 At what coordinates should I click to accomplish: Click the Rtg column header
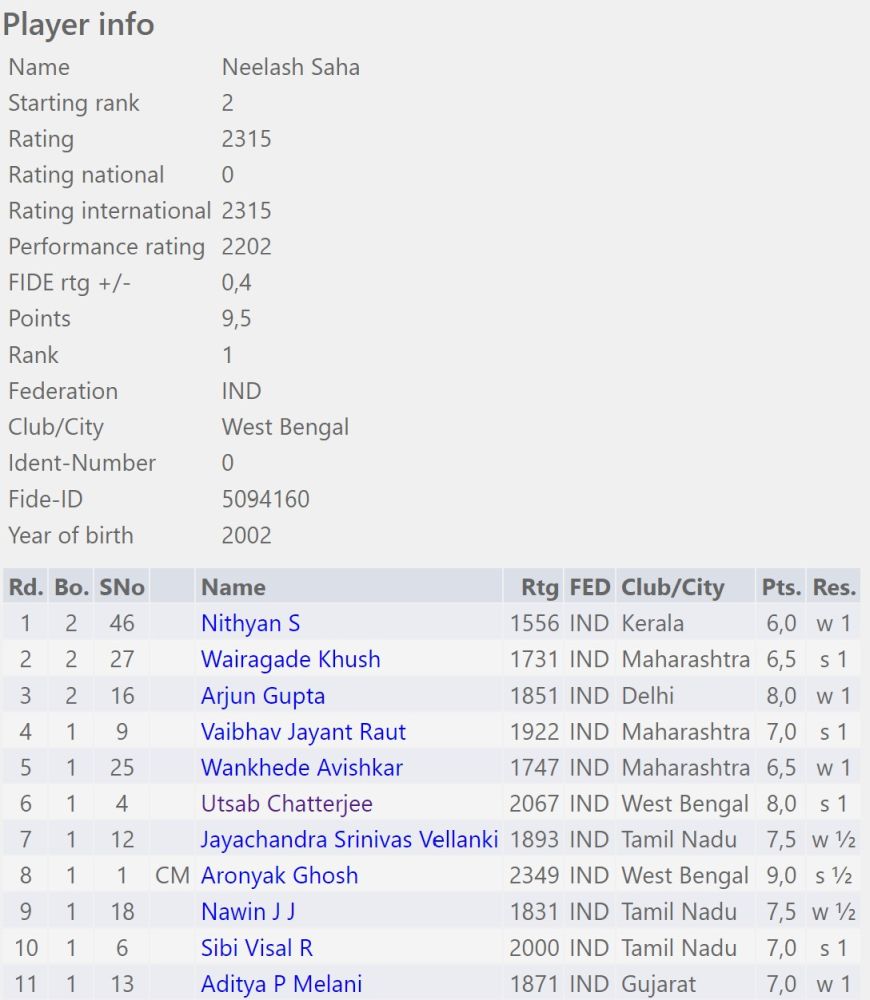pos(539,587)
